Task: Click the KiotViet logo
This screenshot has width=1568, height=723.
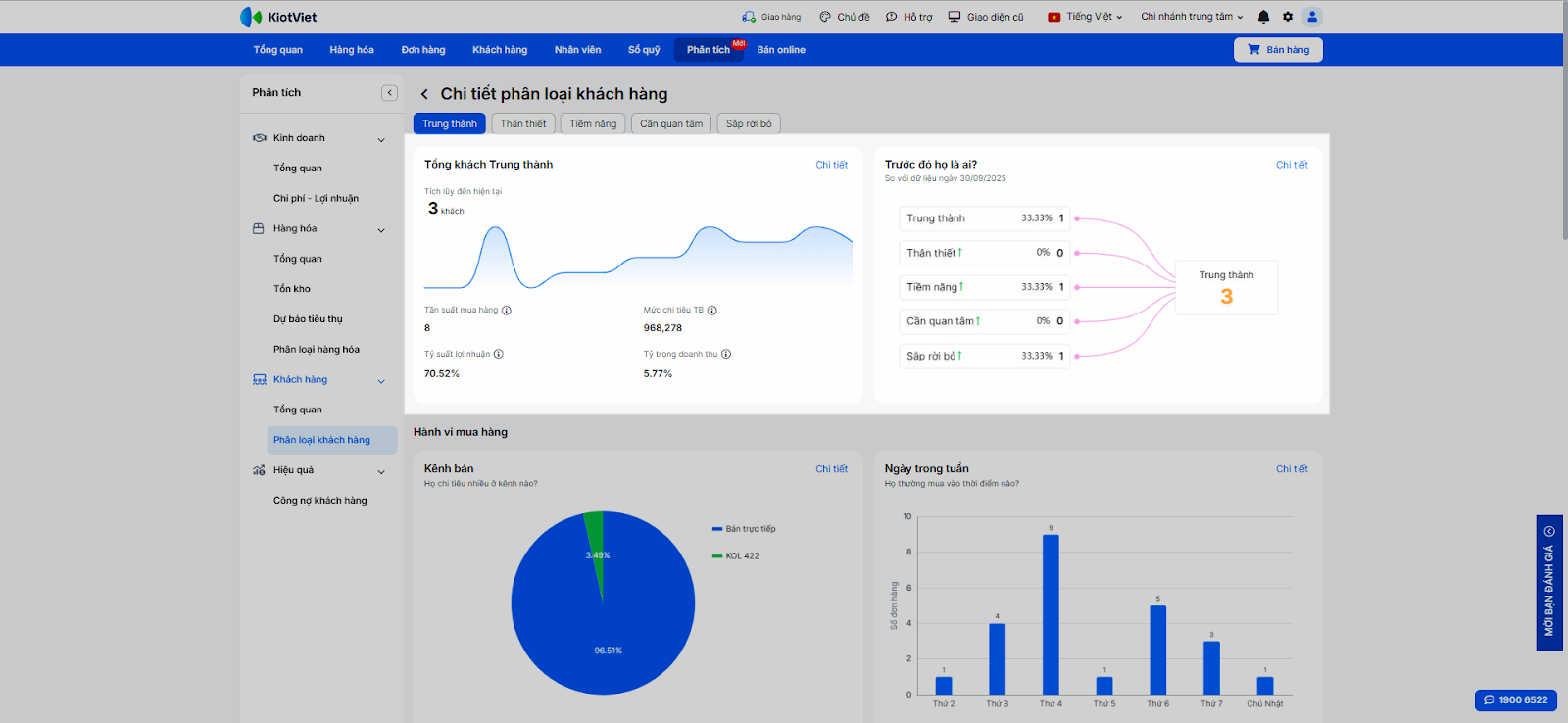Action: 278,17
